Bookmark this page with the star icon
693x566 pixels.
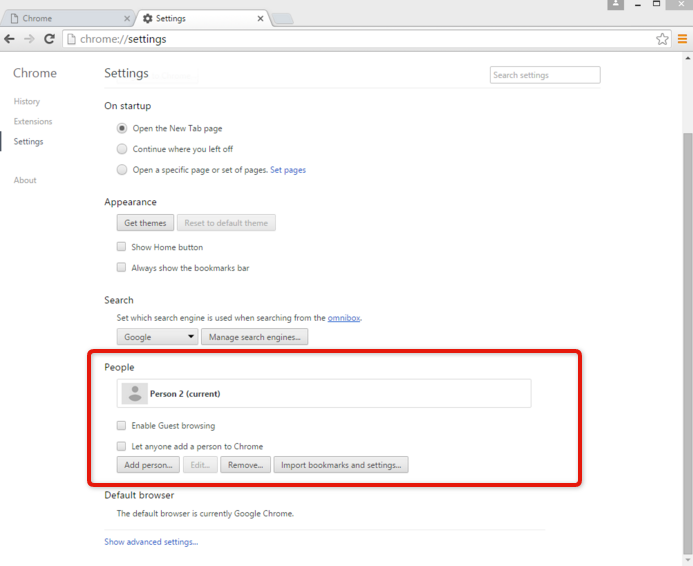[662, 39]
